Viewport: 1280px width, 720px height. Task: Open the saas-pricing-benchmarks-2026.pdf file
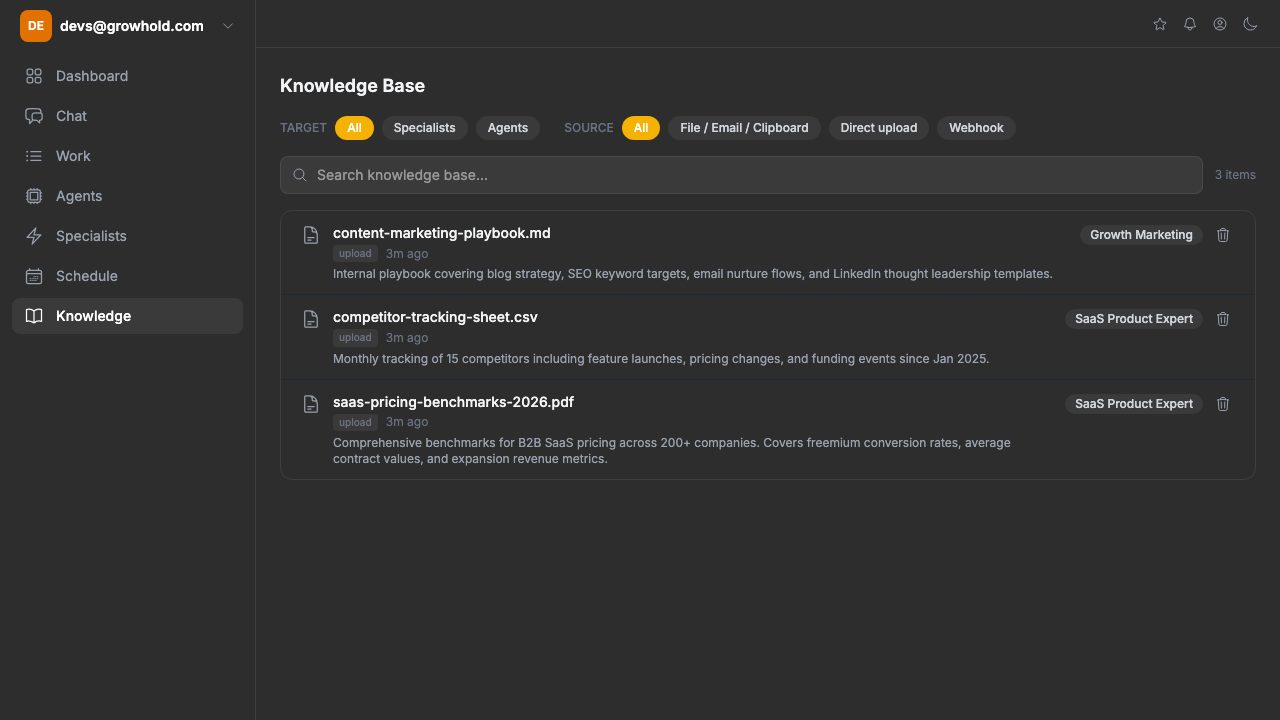click(x=453, y=402)
